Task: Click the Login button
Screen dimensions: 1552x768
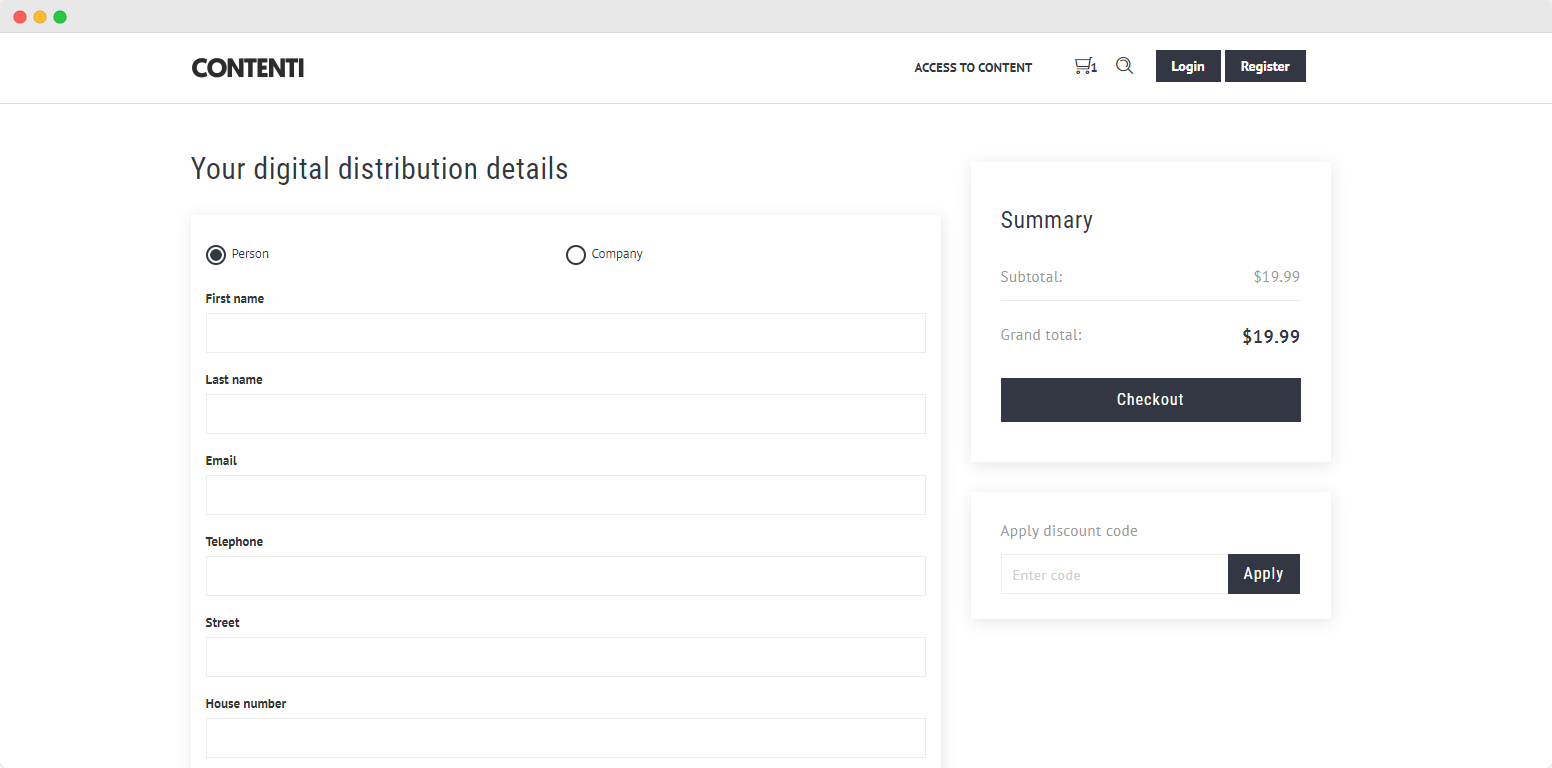Action: pos(1188,66)
